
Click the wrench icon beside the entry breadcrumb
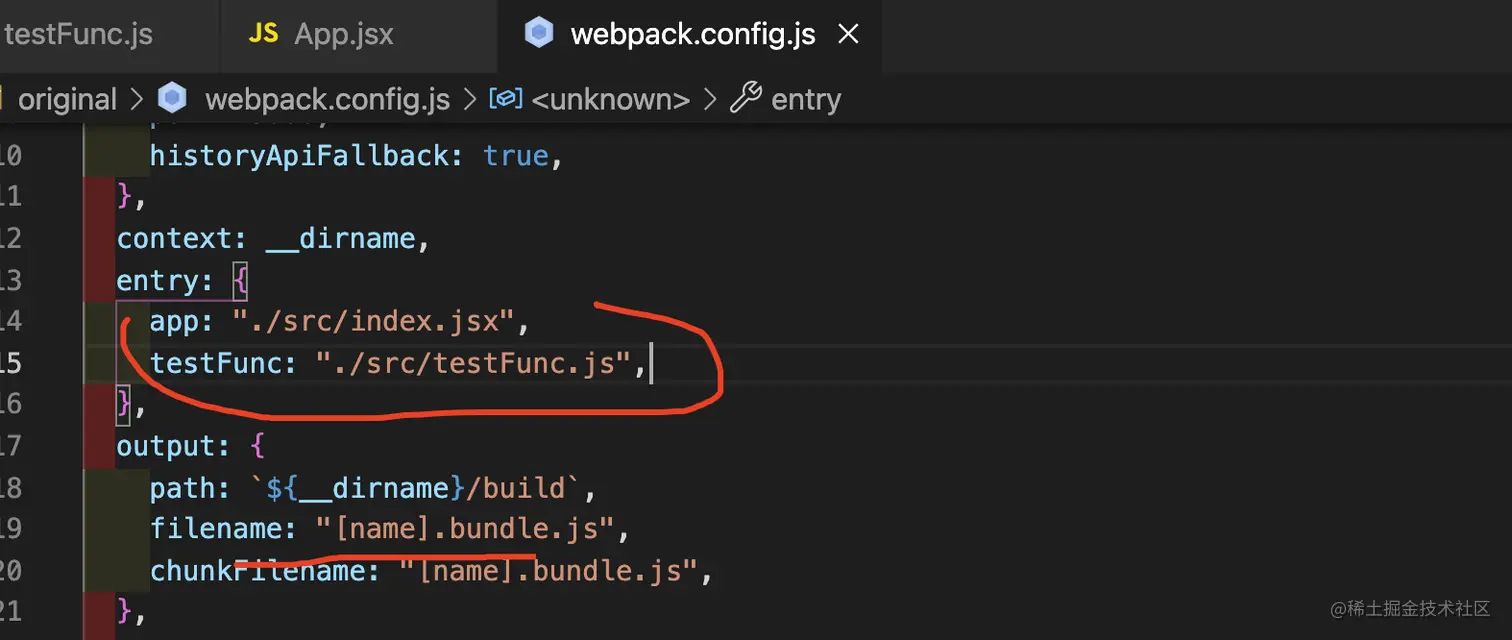click(x=745, y=99)
